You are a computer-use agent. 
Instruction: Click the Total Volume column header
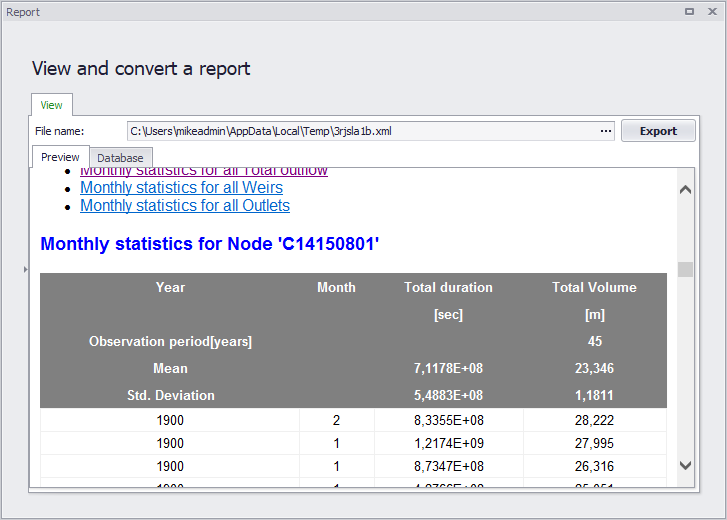[x=594, y=287]
